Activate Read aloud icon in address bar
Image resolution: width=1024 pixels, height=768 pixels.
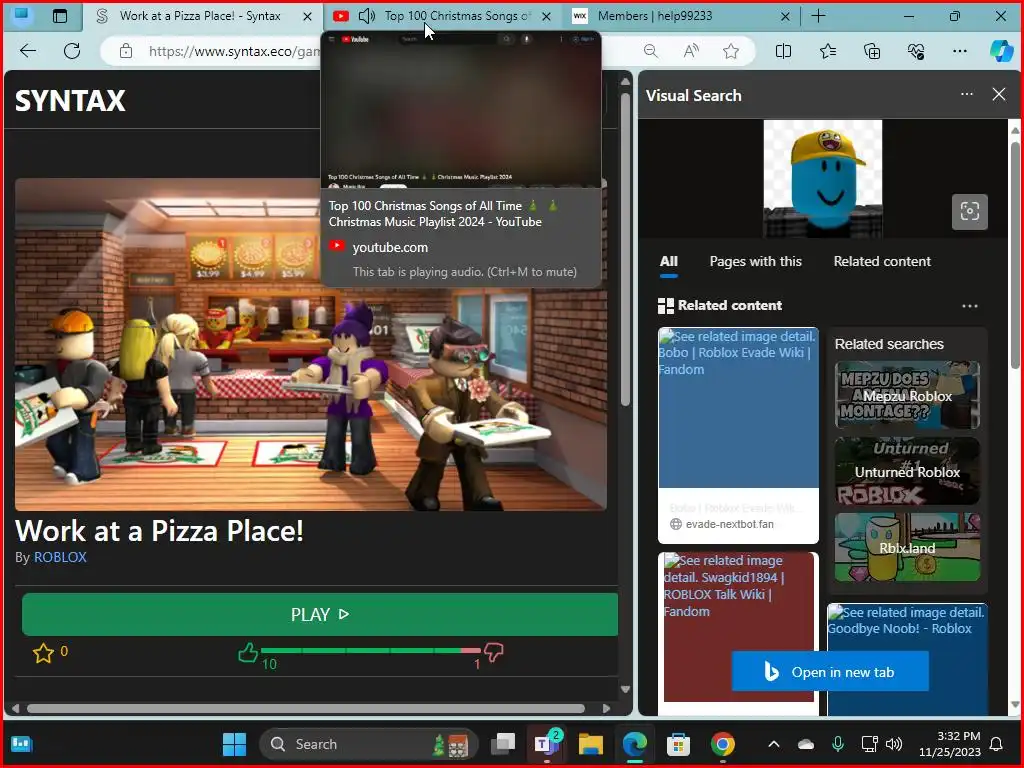pyautogui.click(x=691, y=51)
